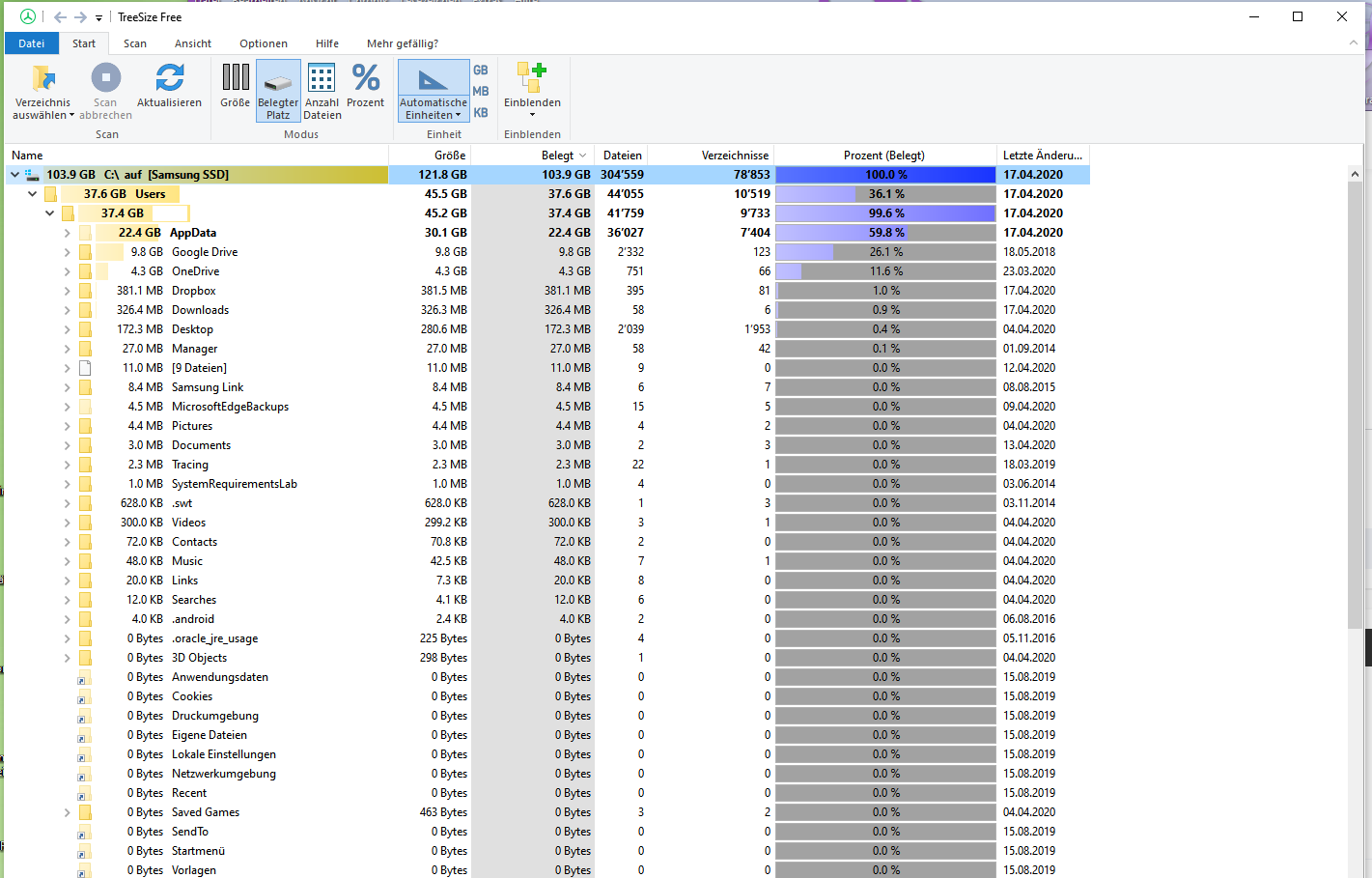
Task: Click the Mehr gefällig? link
Action: pos(402,43)
